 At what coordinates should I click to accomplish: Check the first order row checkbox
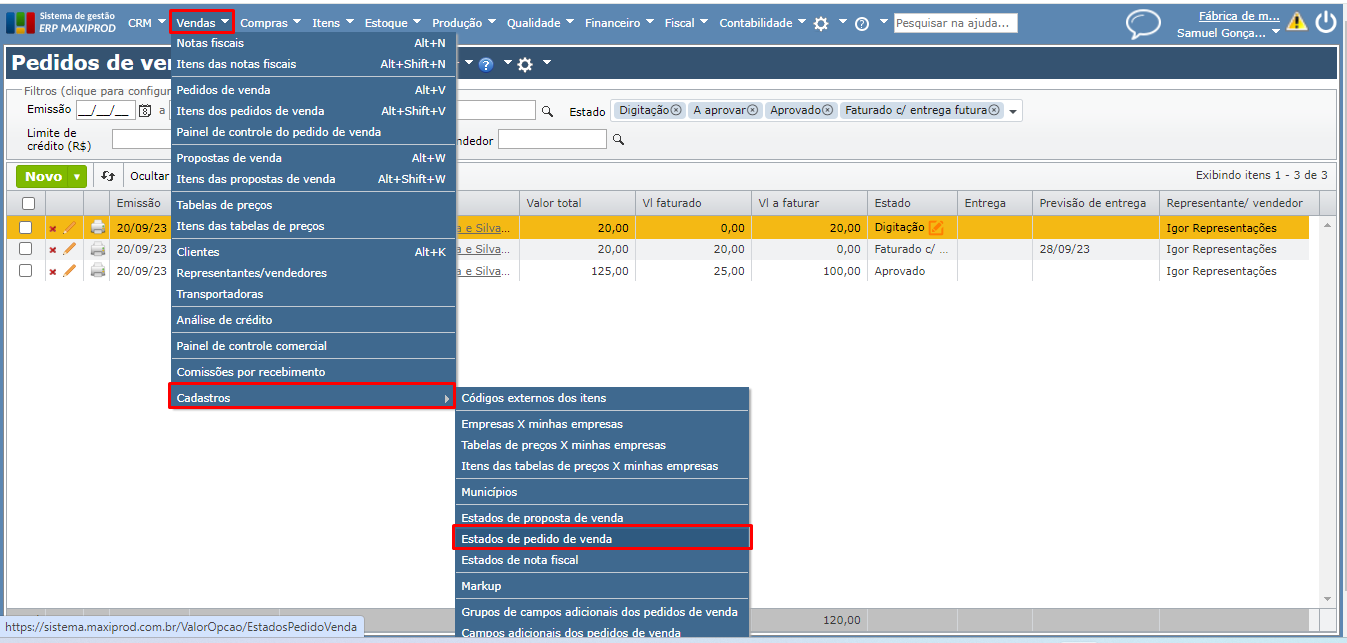click(26, 228)
